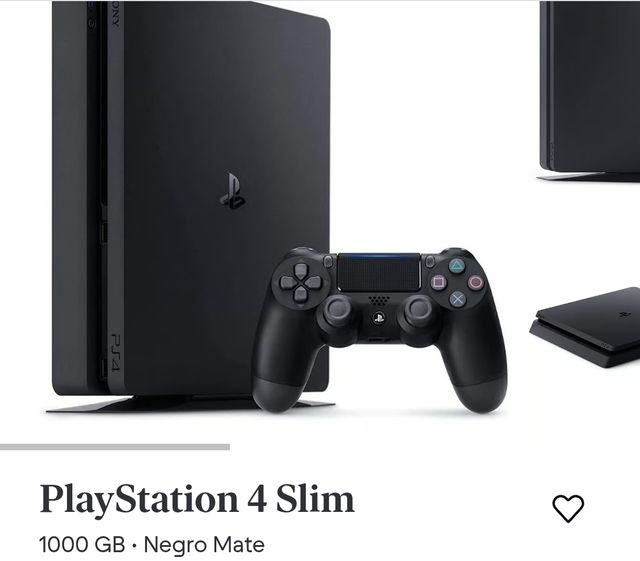
Task: Click the PS home button on the controller
Action: tap(378, 318)
